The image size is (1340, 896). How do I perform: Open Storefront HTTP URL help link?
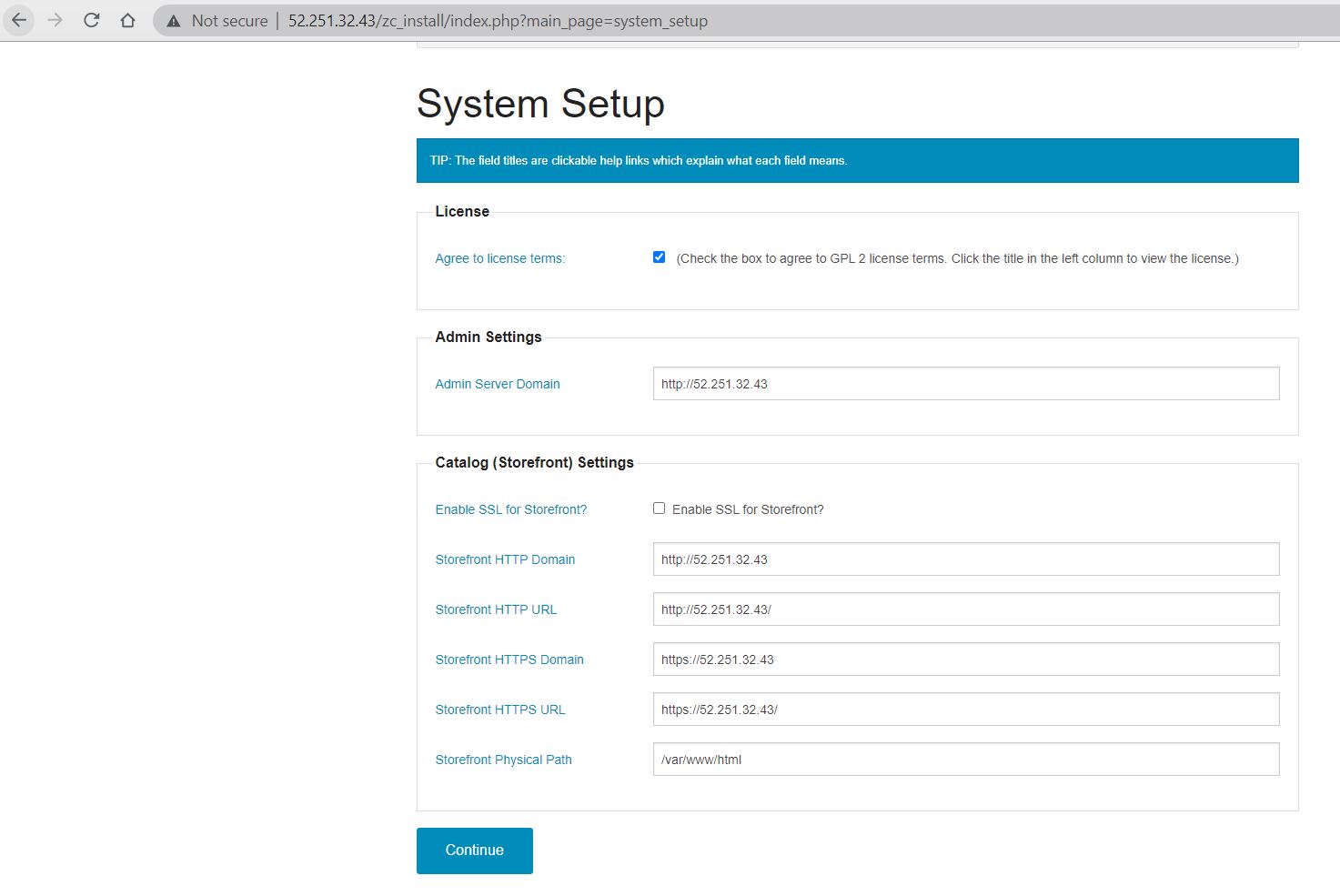495,609
